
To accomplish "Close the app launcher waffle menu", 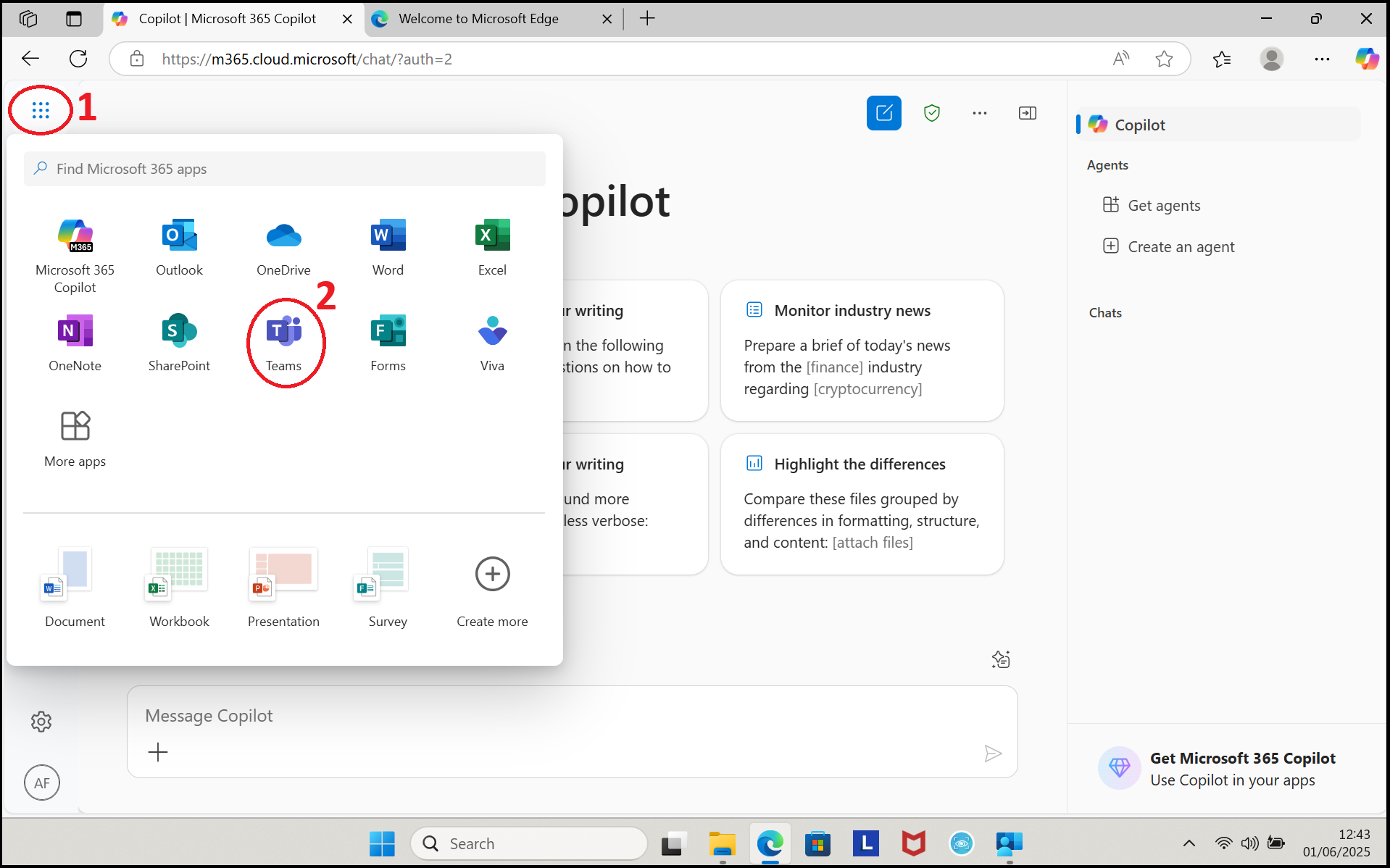I will tap(41, 110).
